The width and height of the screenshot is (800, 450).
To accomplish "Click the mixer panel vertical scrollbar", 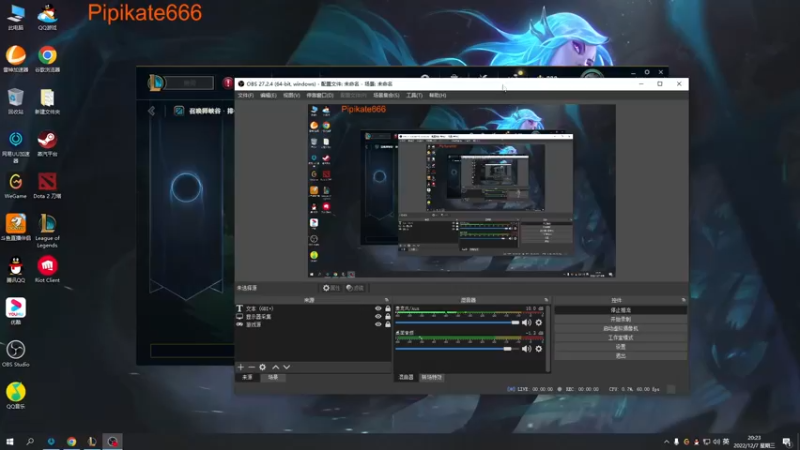I will [x=548, y=338].
